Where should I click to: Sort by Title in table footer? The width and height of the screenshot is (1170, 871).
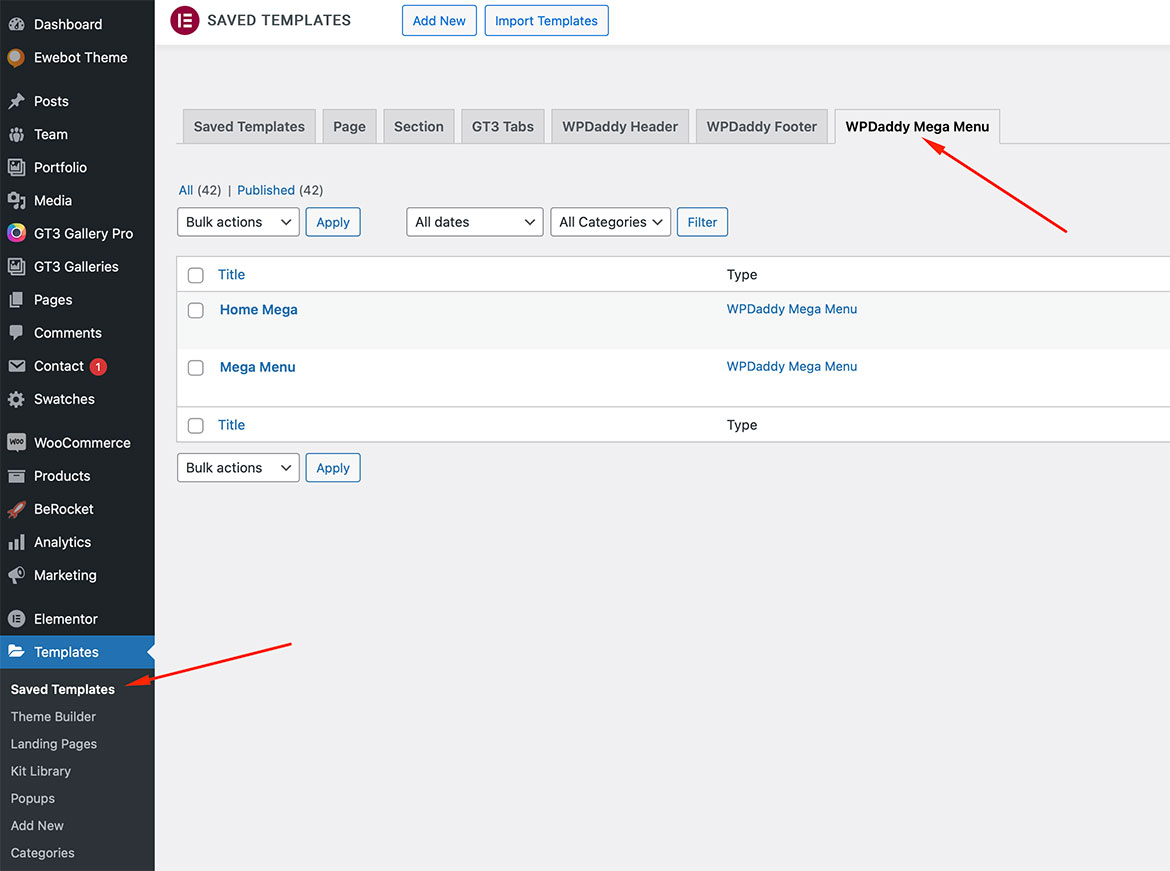[x=231, y=425]
